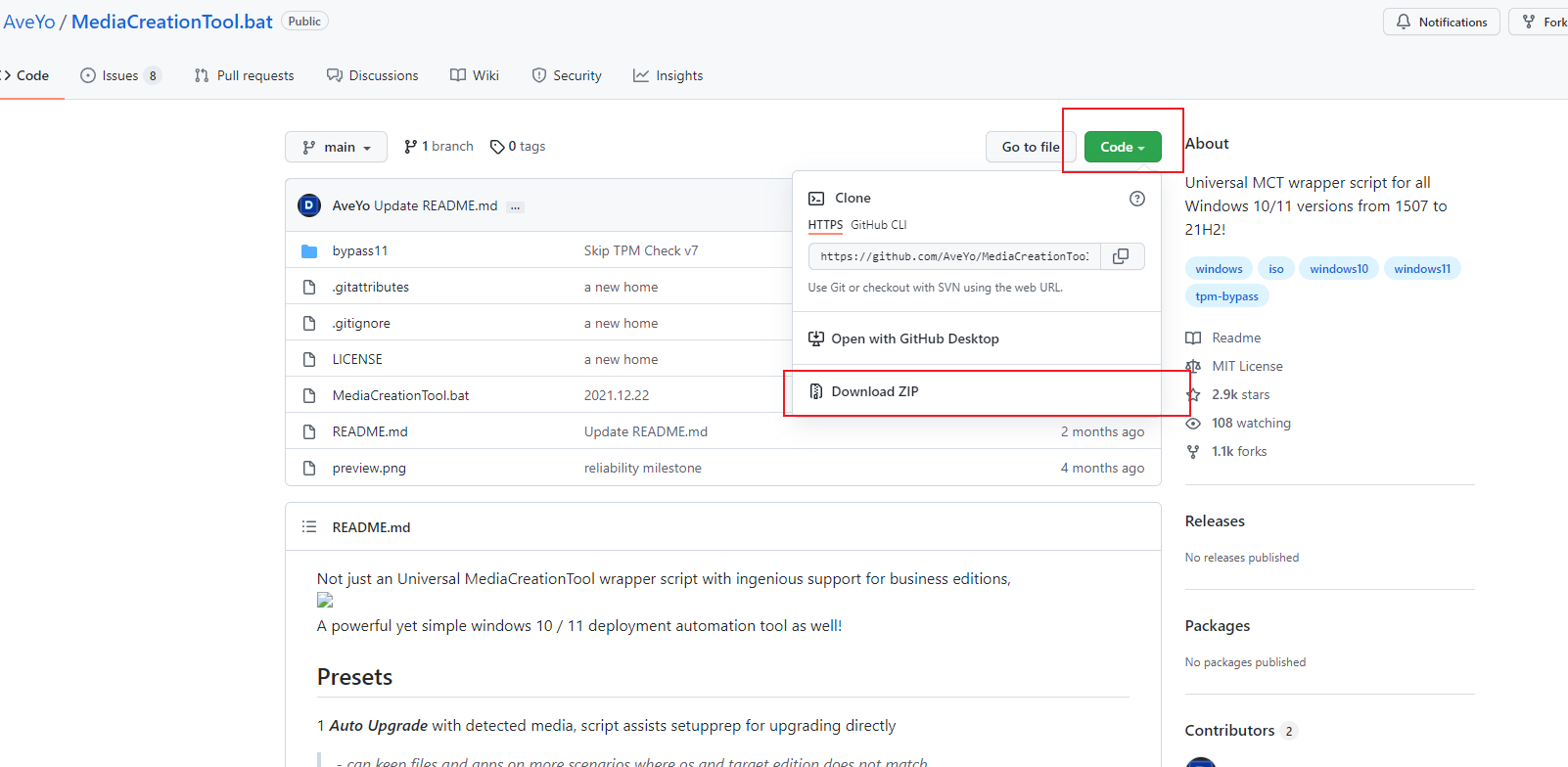1568x767 pixels.
Task: Select the GitHub CLI clone tab
Action: pyautogui.click(x=879, y=225)
